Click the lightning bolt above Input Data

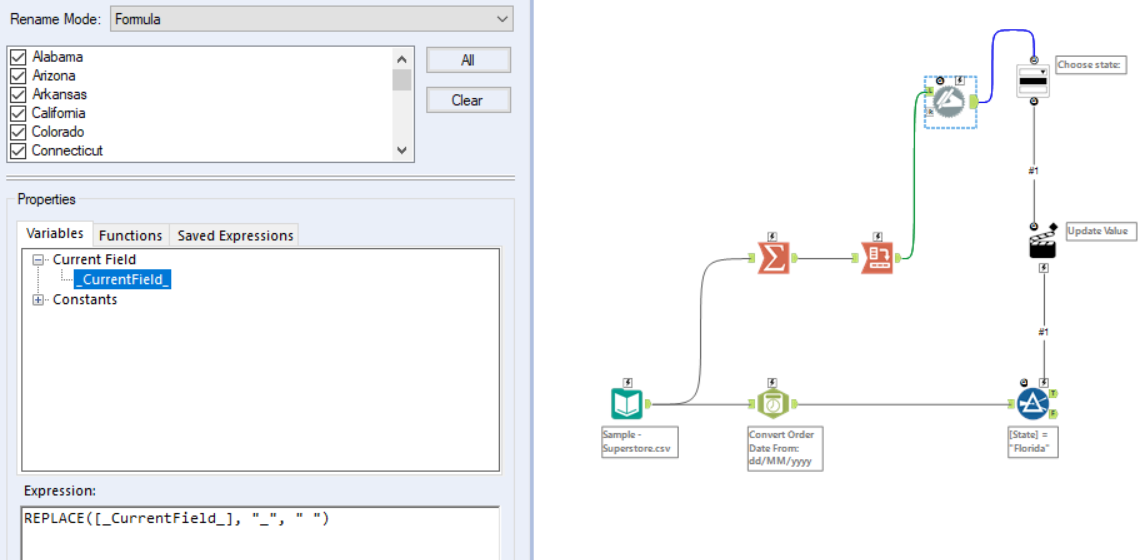[628, 382]
